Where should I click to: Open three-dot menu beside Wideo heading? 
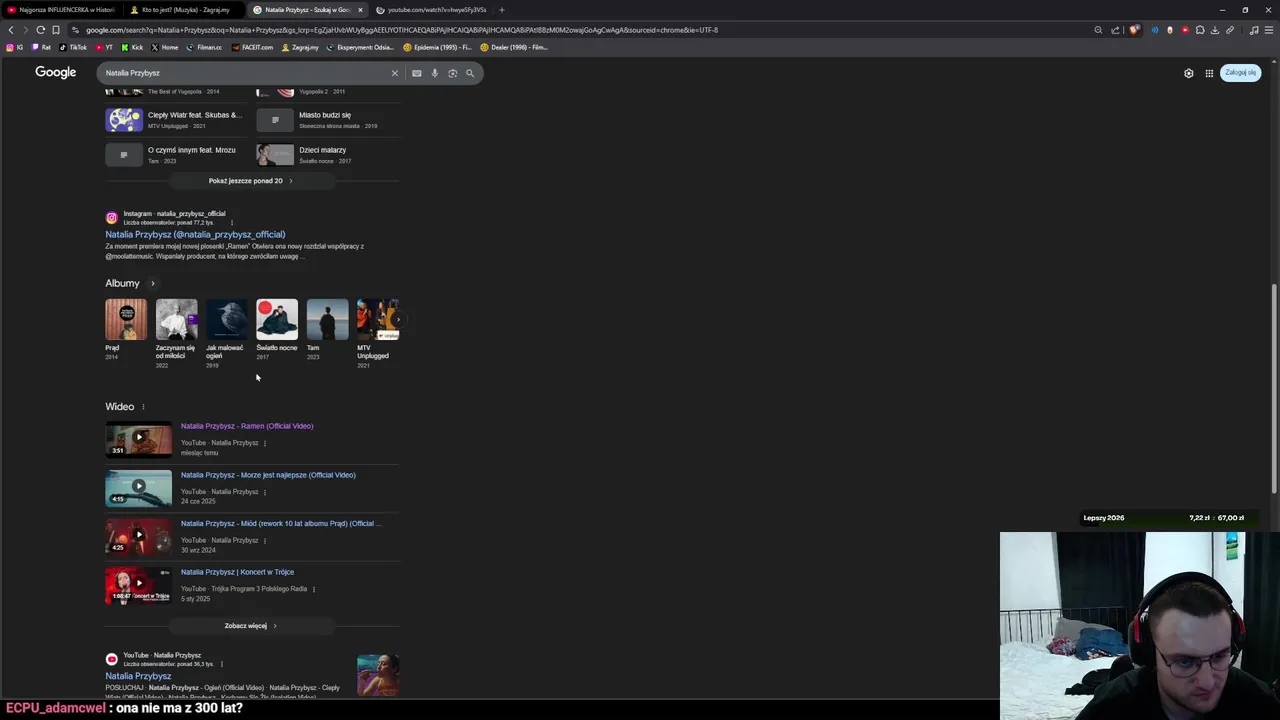[x=143, y=407]
